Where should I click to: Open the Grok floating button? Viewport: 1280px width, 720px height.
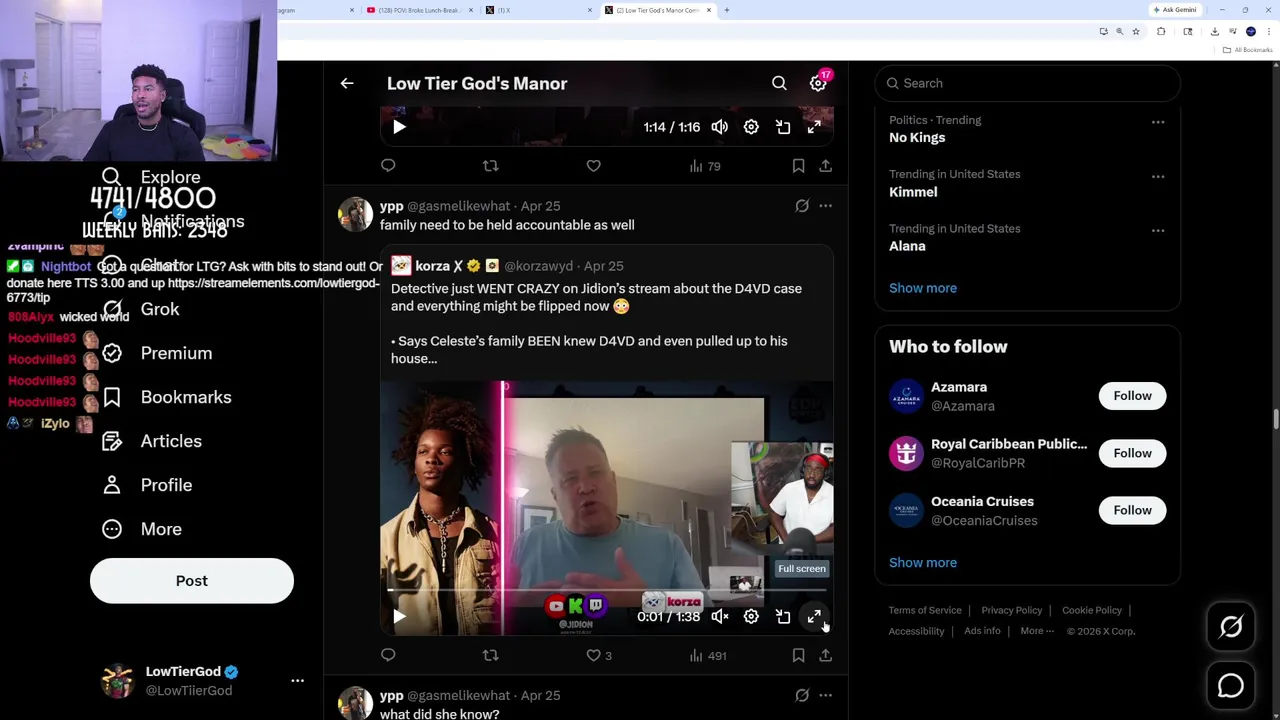coord(1231,627)
